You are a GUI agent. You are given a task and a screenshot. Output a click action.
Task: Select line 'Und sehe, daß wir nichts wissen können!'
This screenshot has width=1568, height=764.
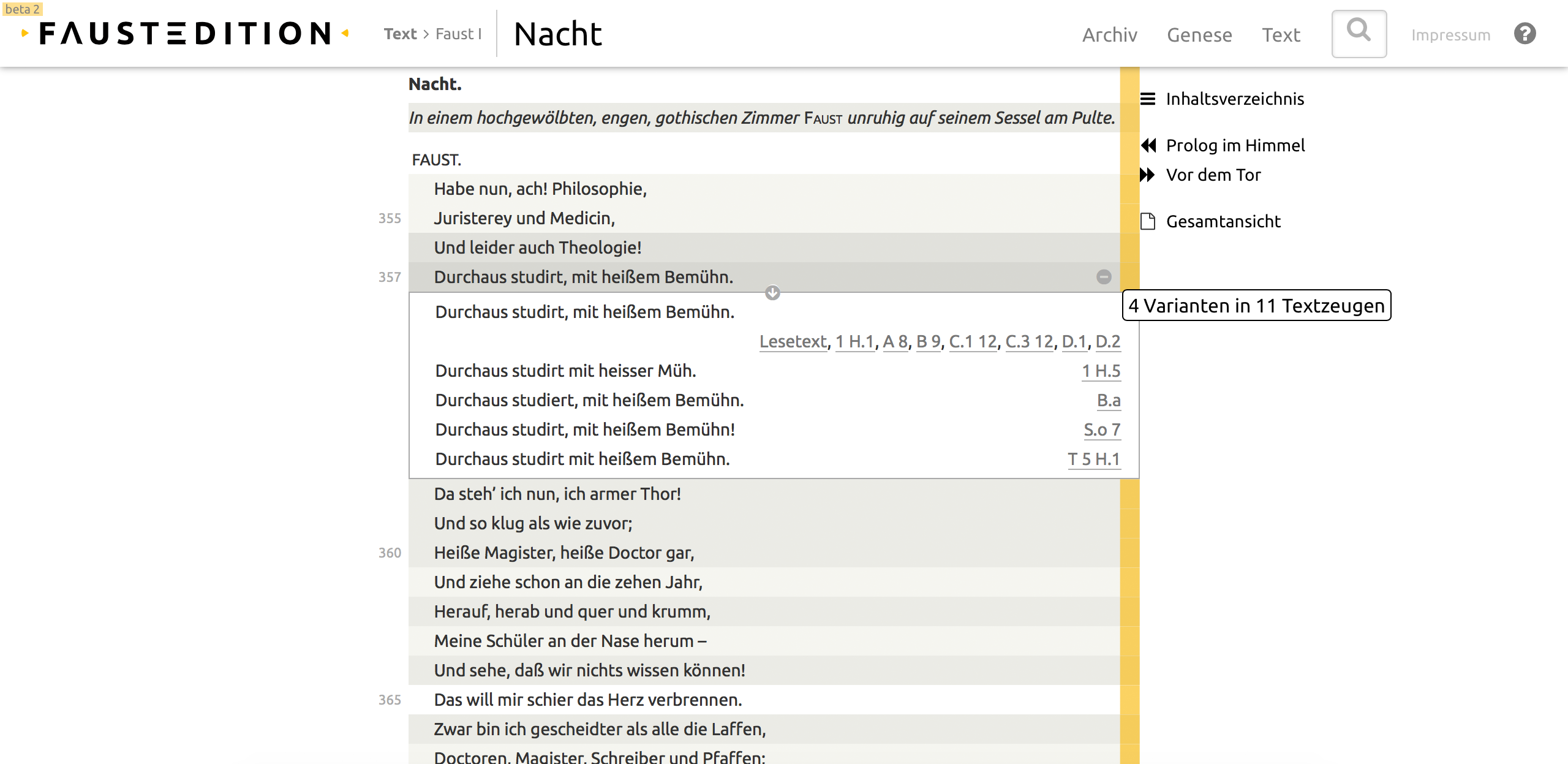click(x=764, y=670)
